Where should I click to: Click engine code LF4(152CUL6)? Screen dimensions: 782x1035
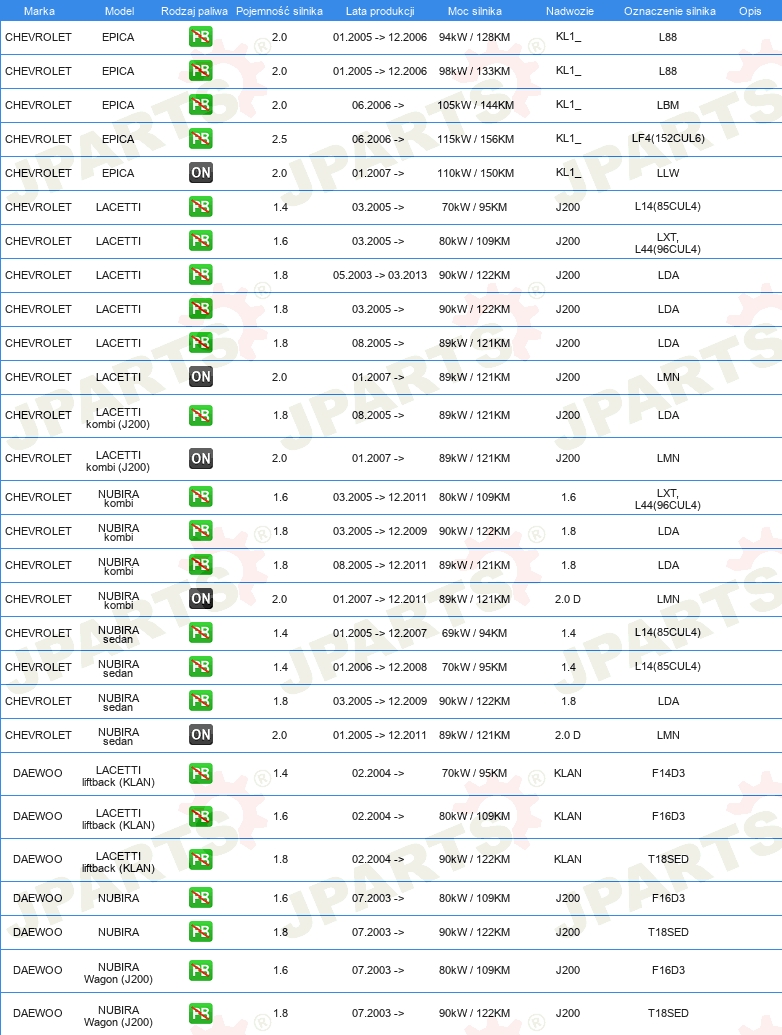[668, 139]
